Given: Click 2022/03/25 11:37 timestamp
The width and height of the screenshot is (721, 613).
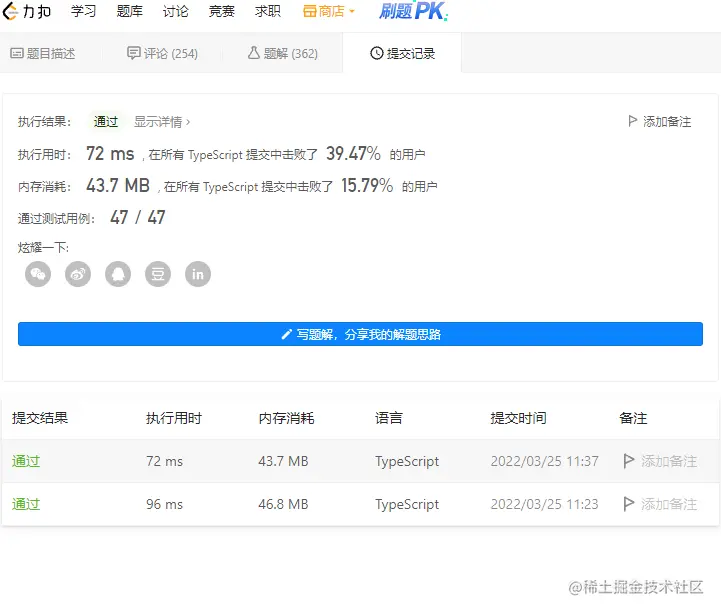Looking at the screenshot, I should (544, 461).
